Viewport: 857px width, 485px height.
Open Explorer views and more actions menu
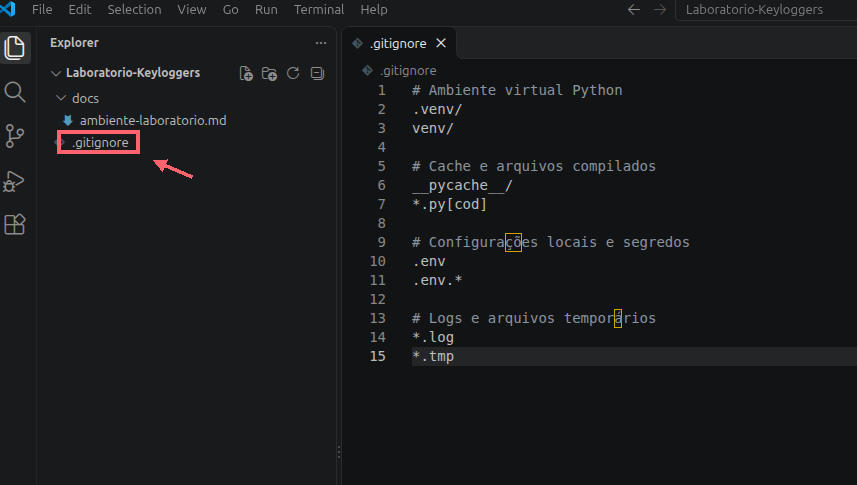coord(321,43)
